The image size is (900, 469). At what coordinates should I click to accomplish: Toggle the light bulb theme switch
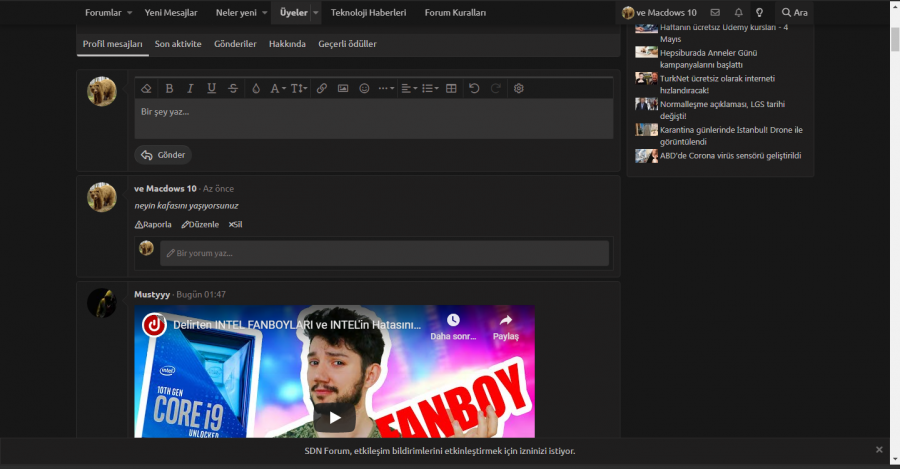click(x=759, y=13)
